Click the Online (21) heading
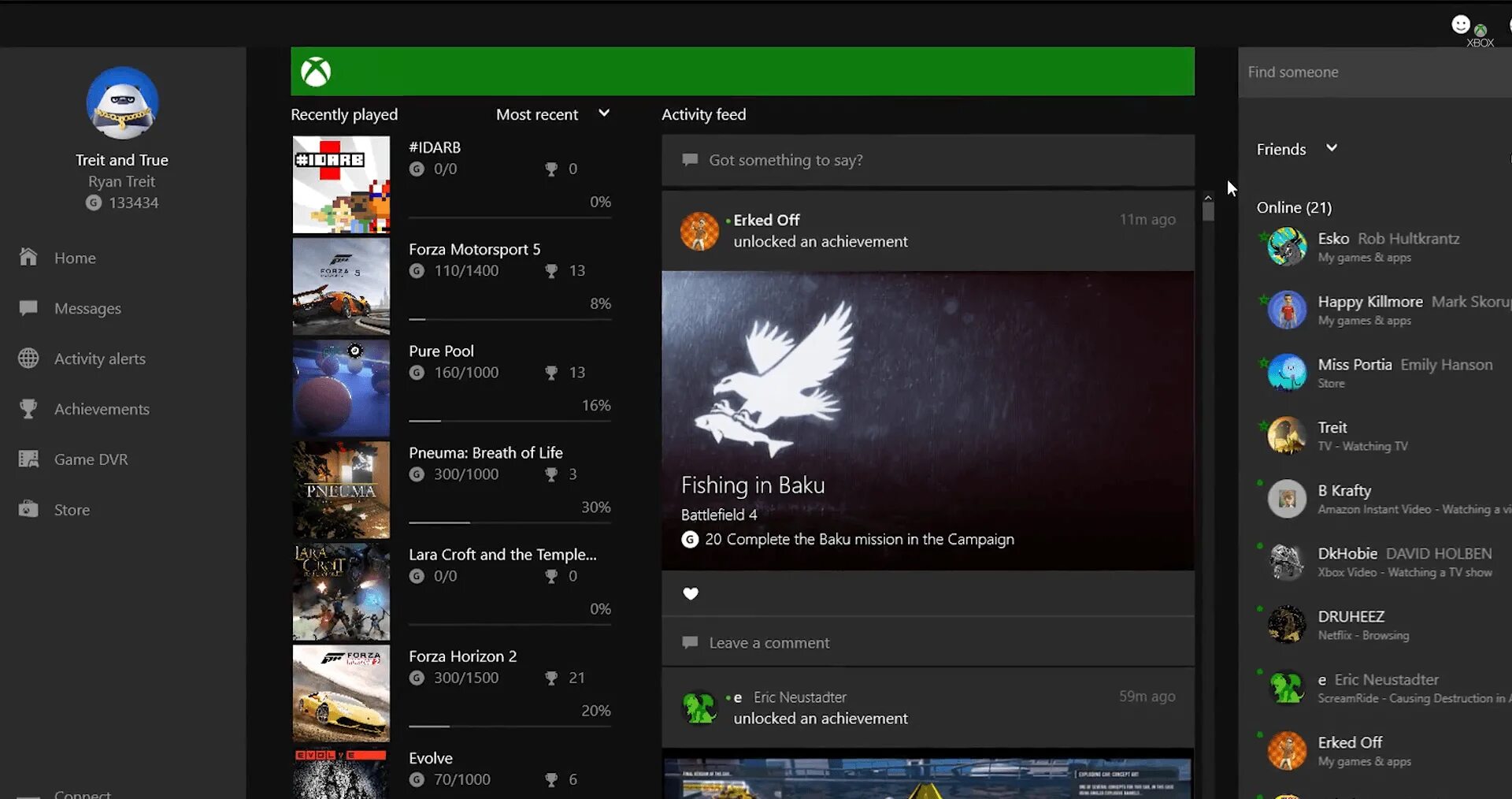 point(1294,207)
